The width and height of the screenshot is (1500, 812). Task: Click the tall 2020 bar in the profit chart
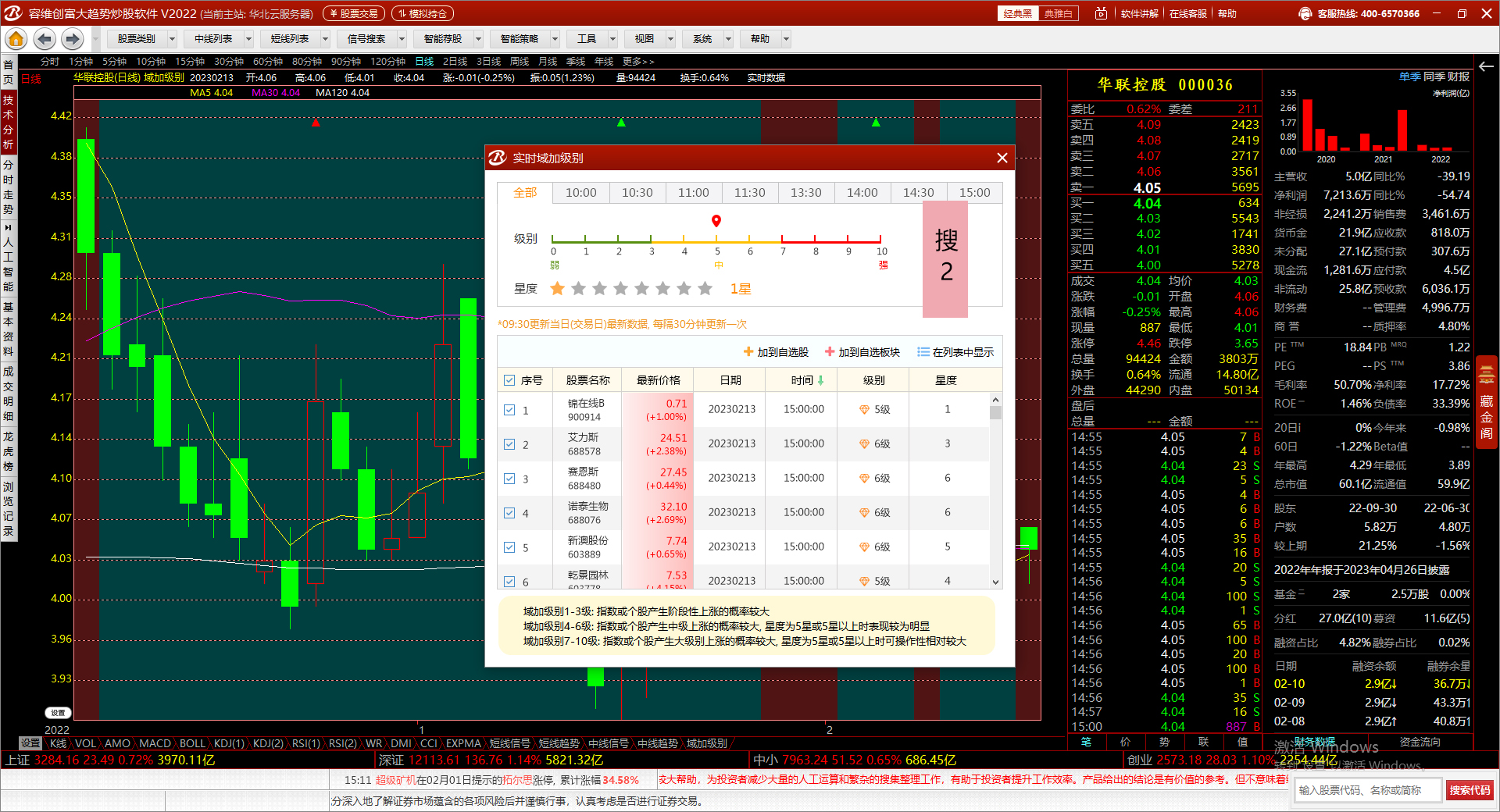tap(1307, 125)
